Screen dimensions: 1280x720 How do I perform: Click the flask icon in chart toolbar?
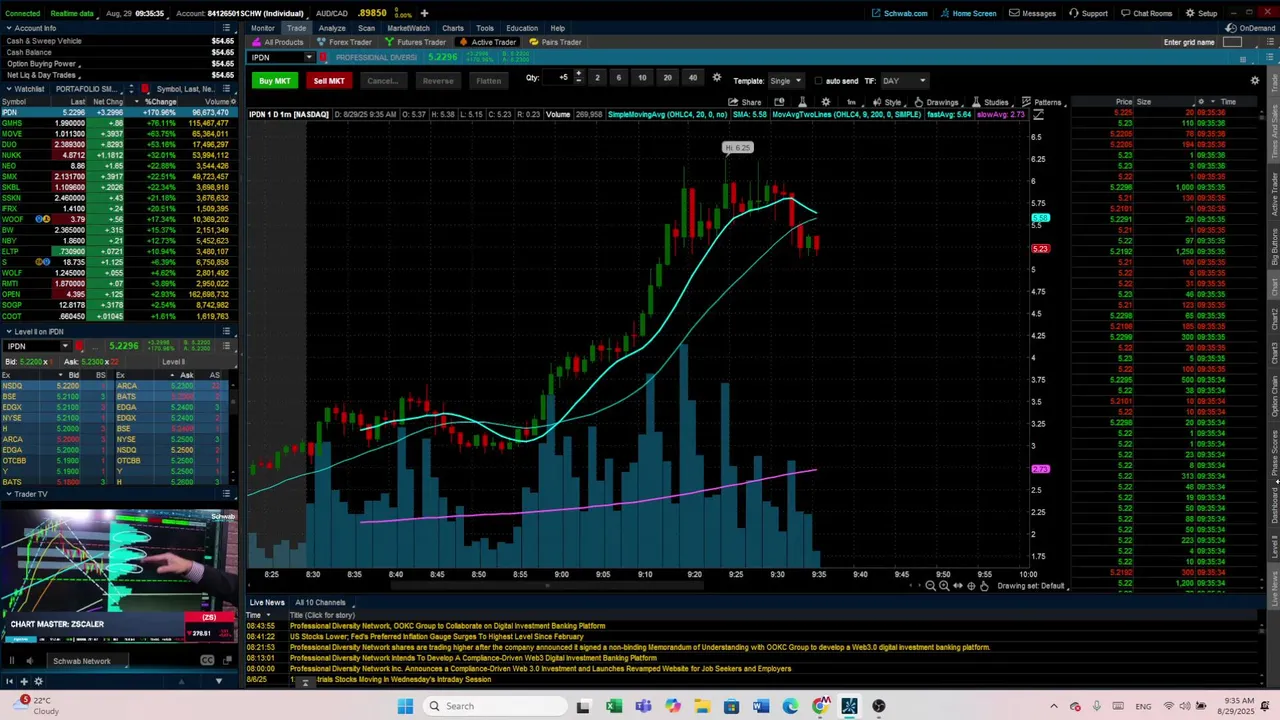(x=802, y=102)
